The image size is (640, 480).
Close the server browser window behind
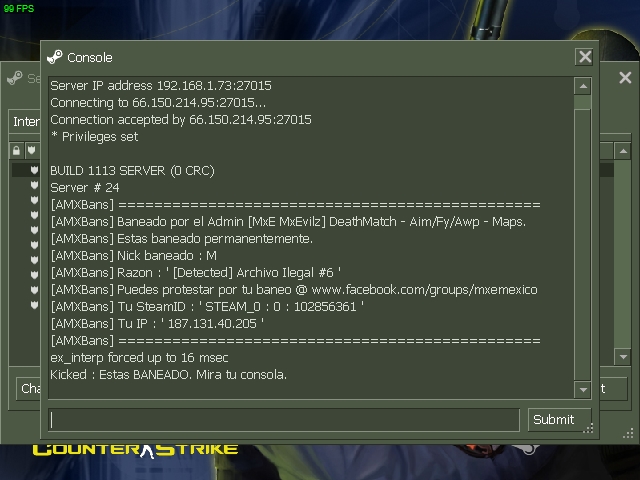625,78
